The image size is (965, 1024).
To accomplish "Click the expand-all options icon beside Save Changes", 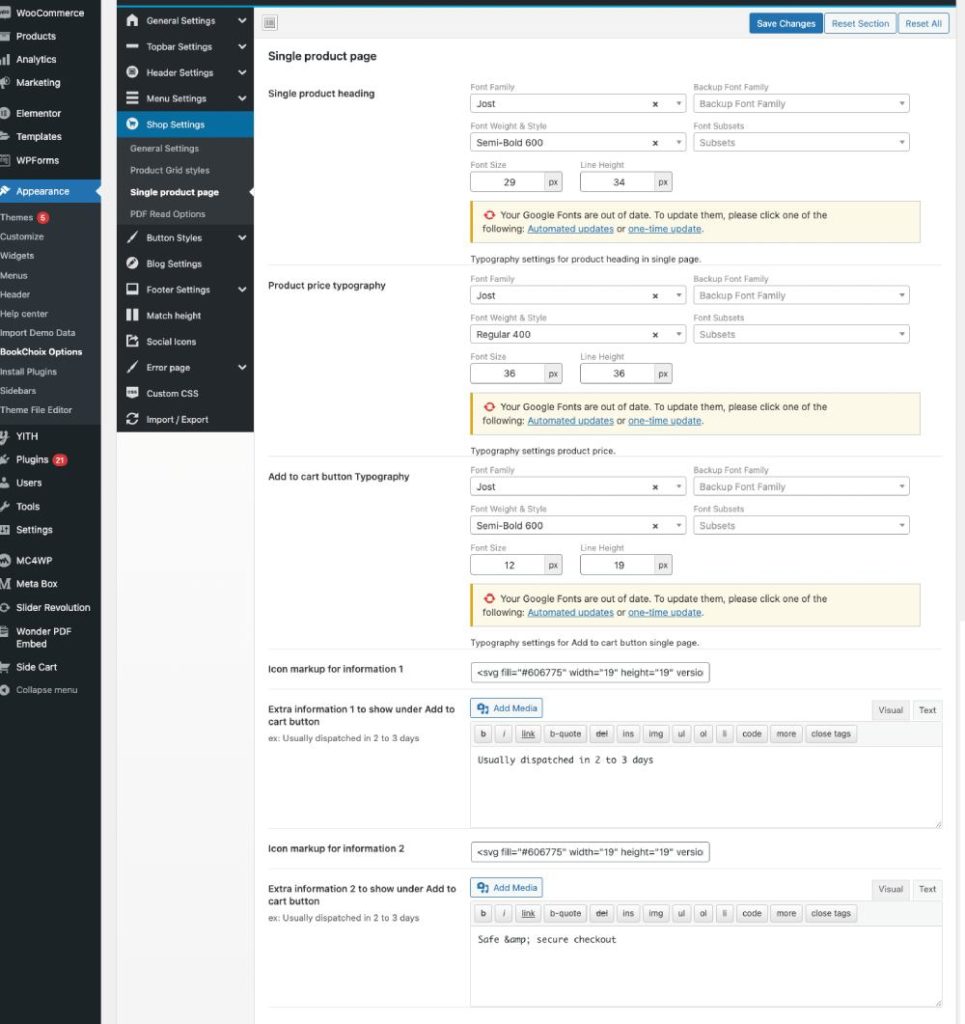I will [270, 23].
